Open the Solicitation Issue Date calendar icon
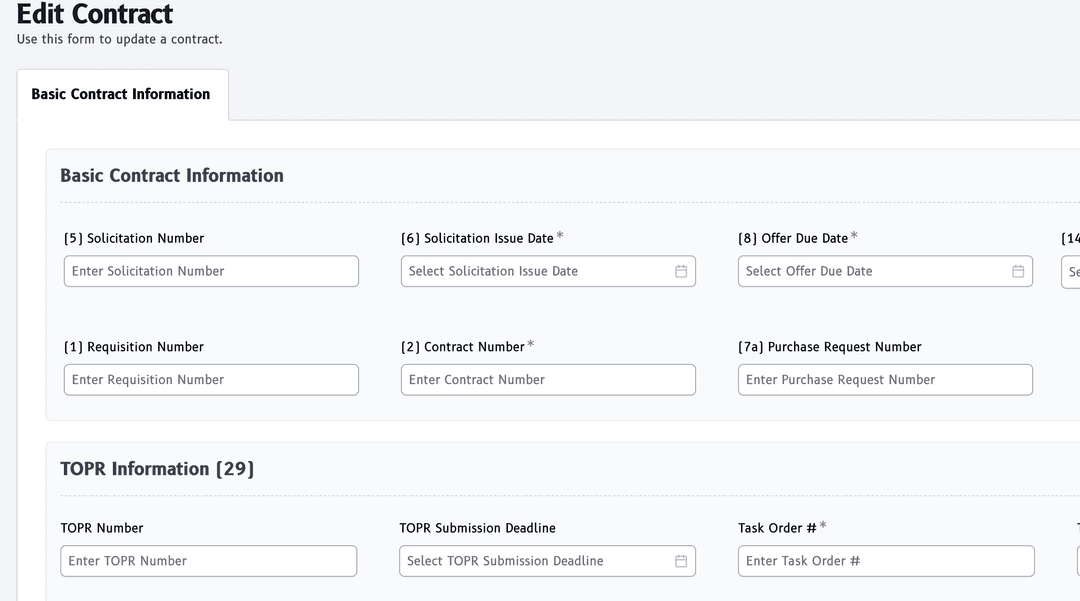 pyautogui.click(x=681, y=271)
